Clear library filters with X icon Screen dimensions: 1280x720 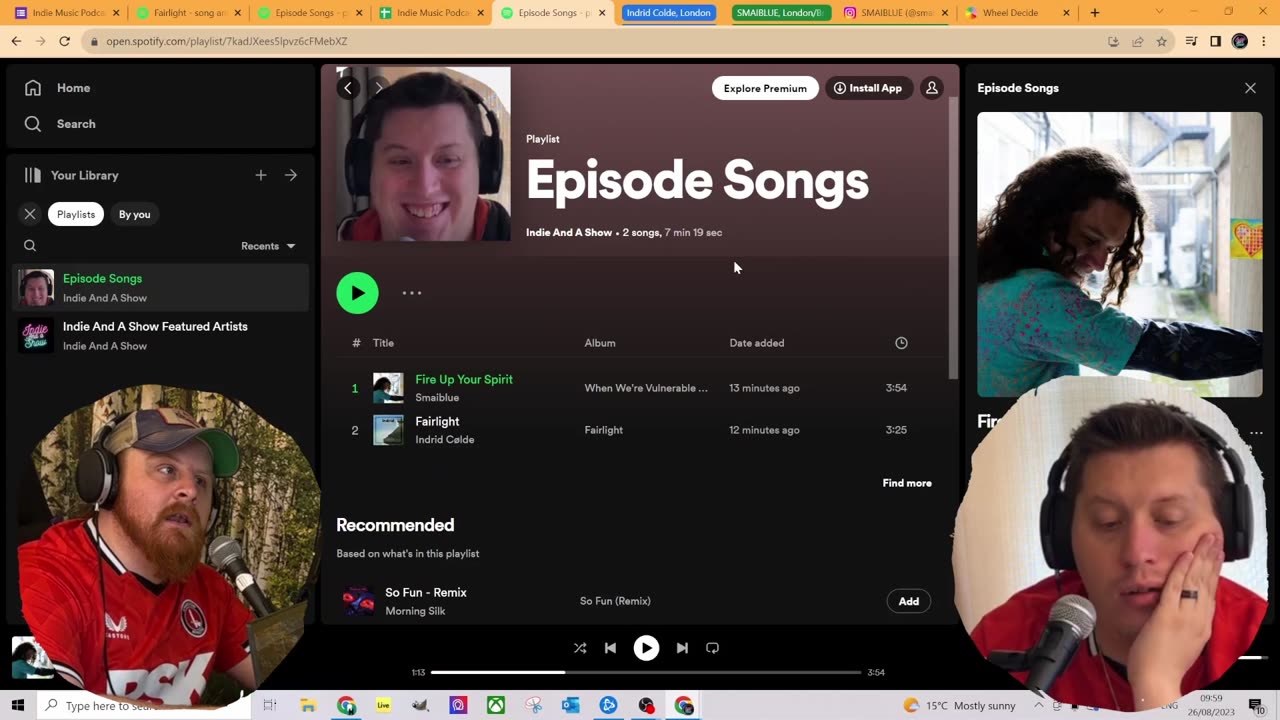tap(30, 214)
